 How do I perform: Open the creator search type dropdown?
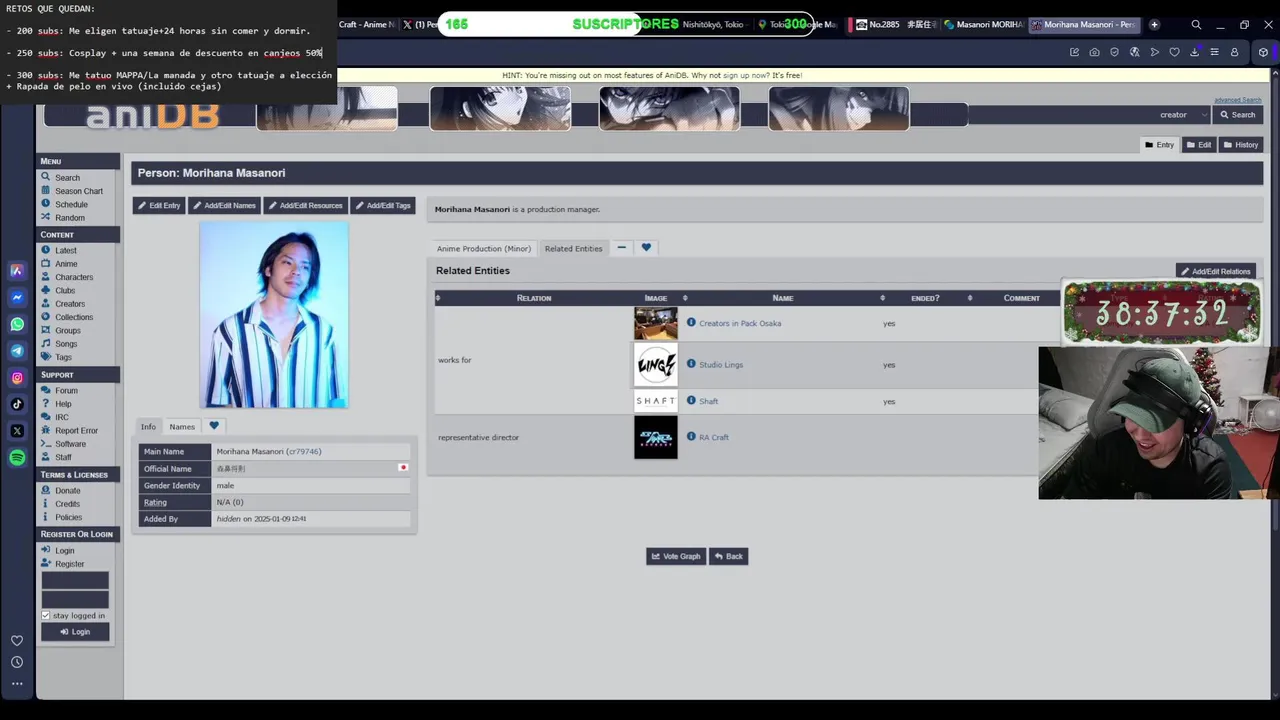[1183, 115]
